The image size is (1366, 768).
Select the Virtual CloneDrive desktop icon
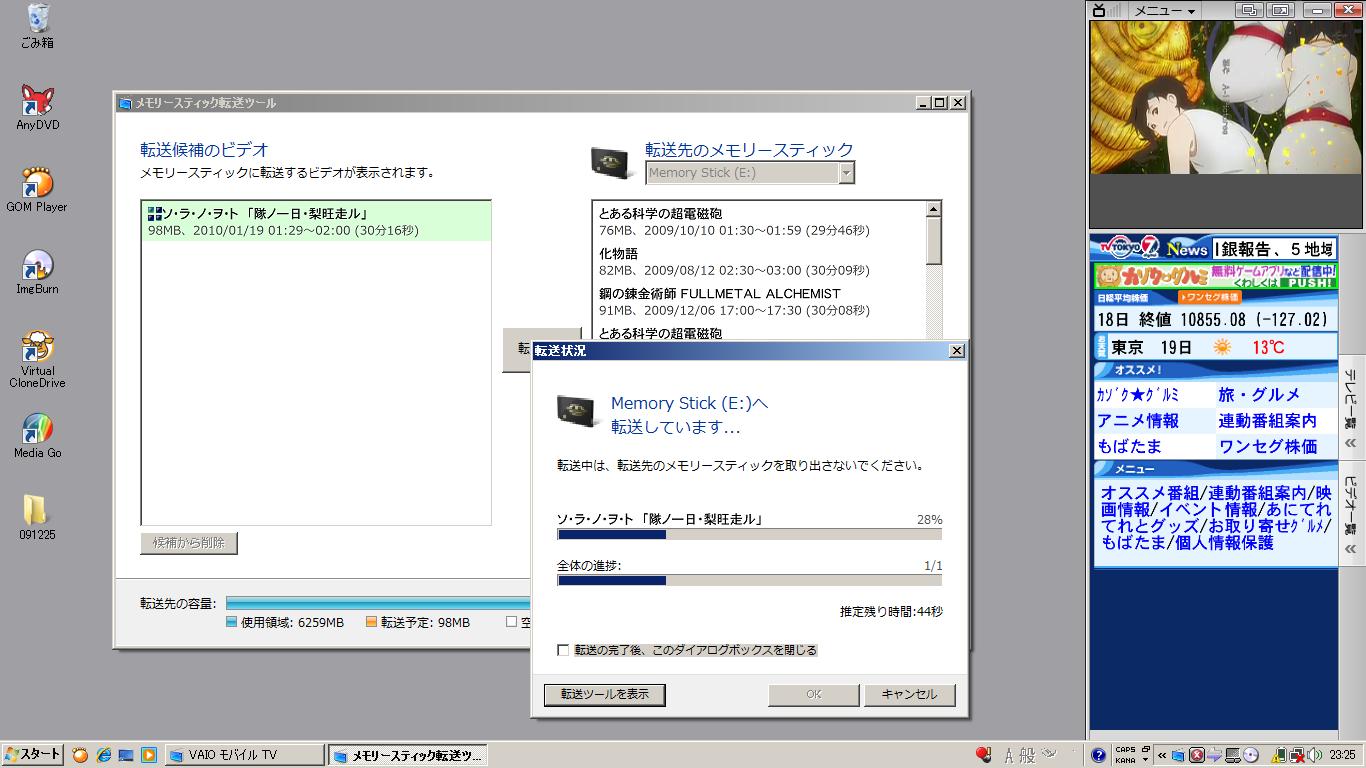(x=37, y=359)
